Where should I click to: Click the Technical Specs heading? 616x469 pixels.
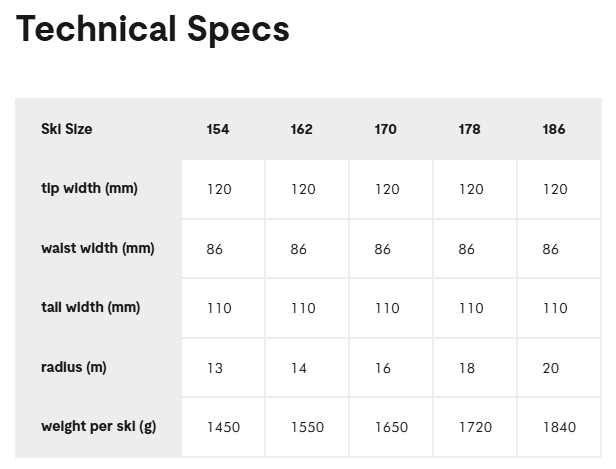[x=153, y=30]
